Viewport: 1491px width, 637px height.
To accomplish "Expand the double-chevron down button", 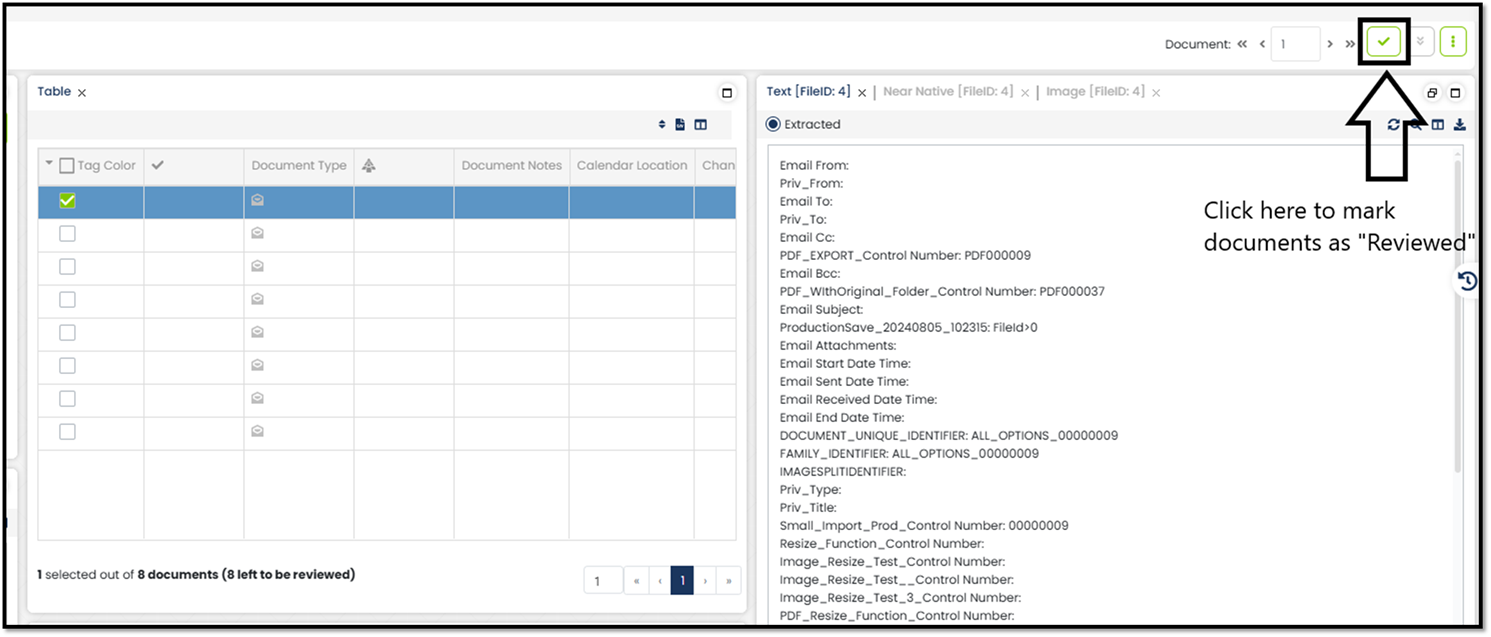I will (x=1420, y=42).
